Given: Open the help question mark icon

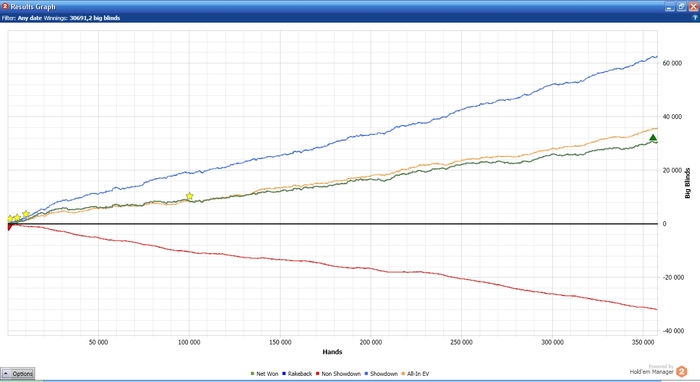Looking at the screenshot, I should coord(695,18).
